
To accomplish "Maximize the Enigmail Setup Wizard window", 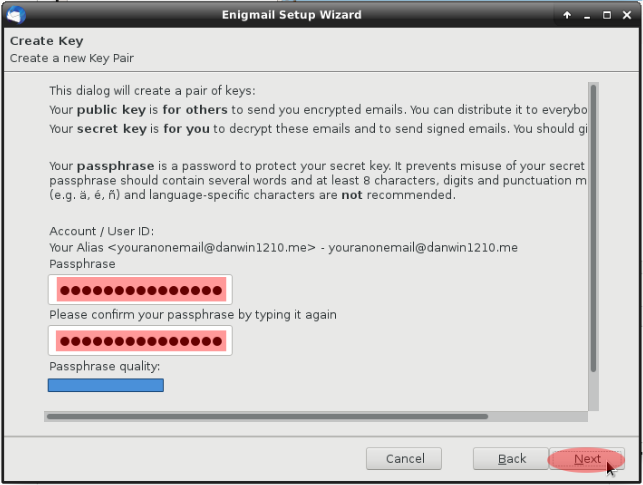I will (607, 15).
